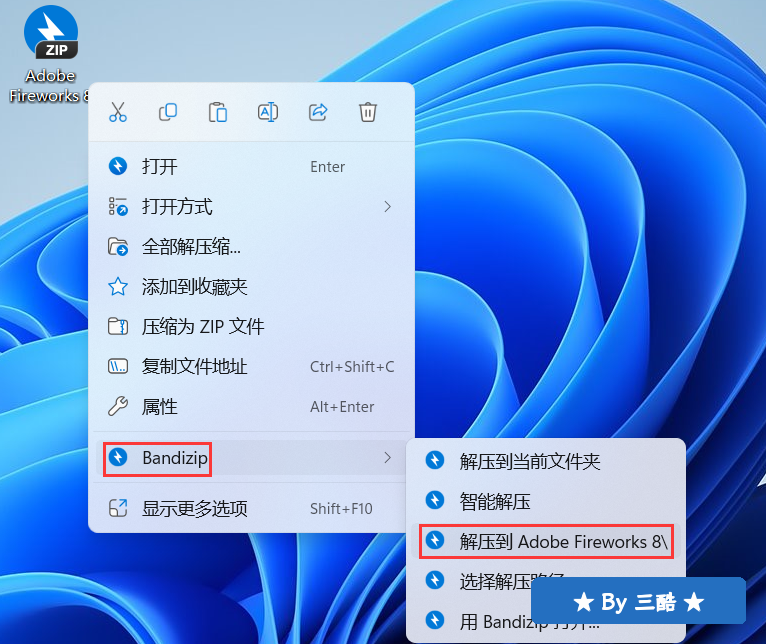Click the Paste clipboard icon
Viewport: 766px width, 644px height.
218,112
